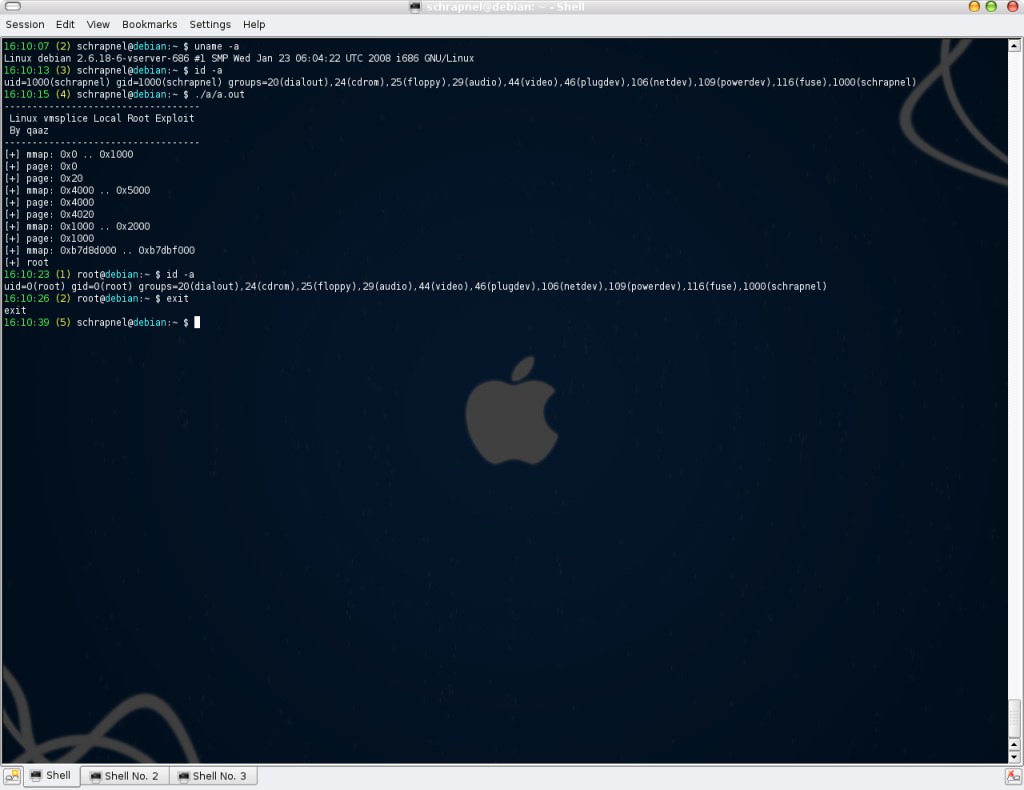The image size is (1024, 790).
Task: Click the 'uname -a' command text
Action: tap(216, 46)
